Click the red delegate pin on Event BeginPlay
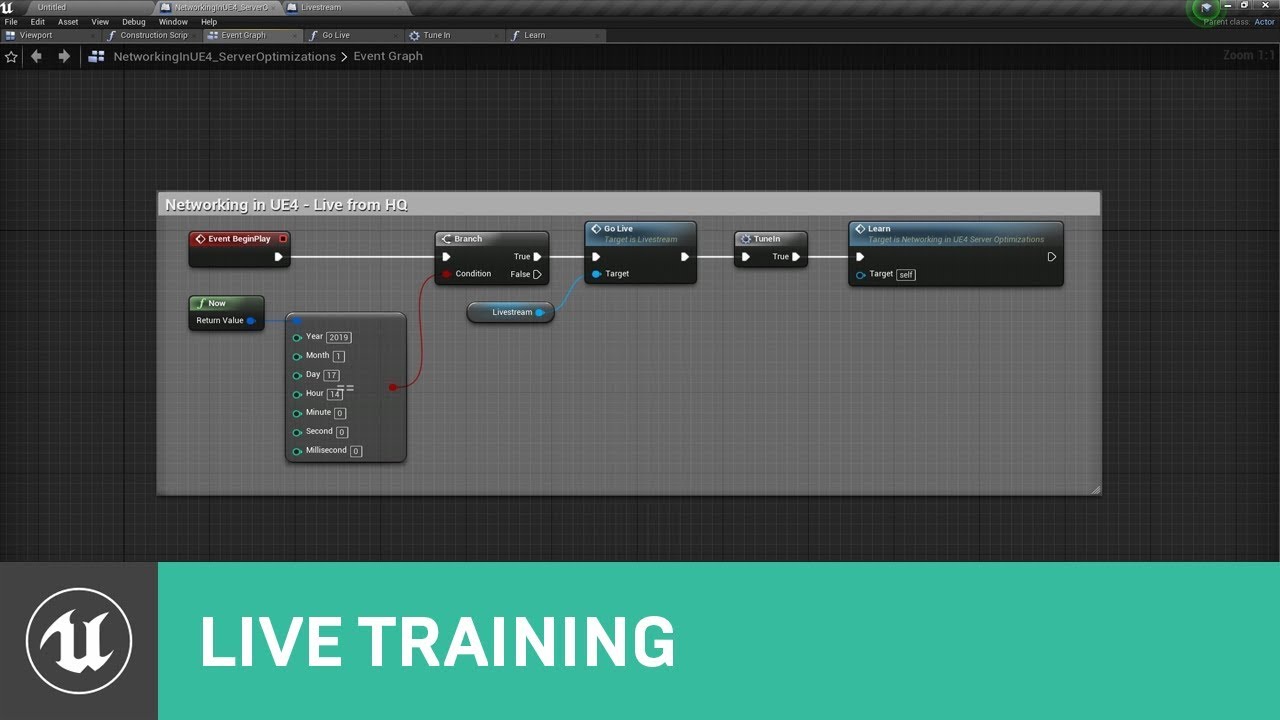The width and height of the screenshot is (1280, 720). [x=283, y=239]
